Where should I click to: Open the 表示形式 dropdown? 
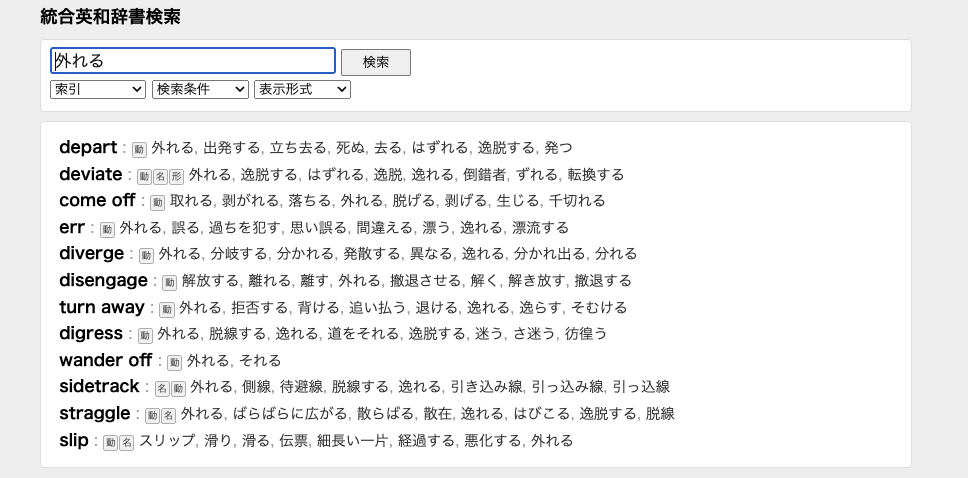[x=302, y=90]
